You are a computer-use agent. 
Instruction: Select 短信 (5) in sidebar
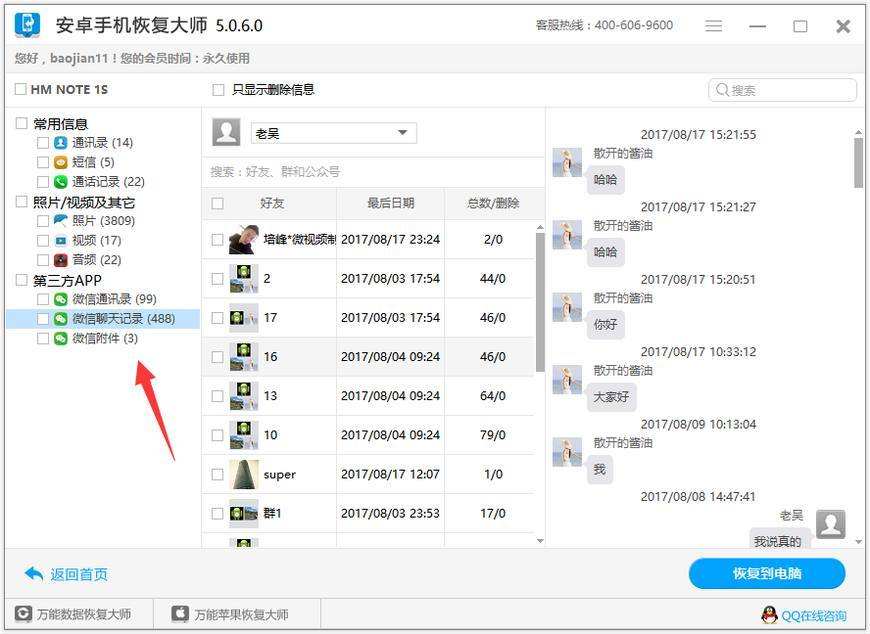click(x=93, y=162)
